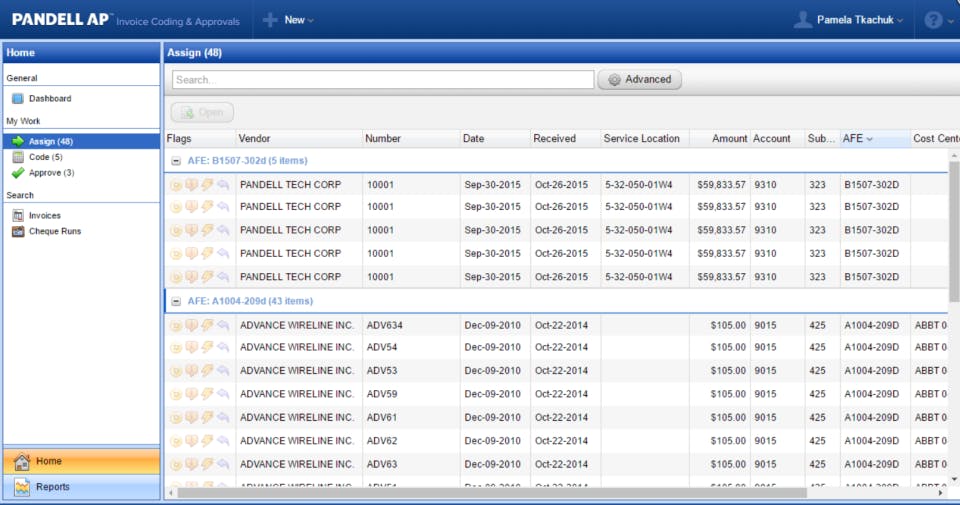This screenshot has width=960, height=505.
Task: Click the reply arrow flag on ADV63
Action: pos(223,464)
